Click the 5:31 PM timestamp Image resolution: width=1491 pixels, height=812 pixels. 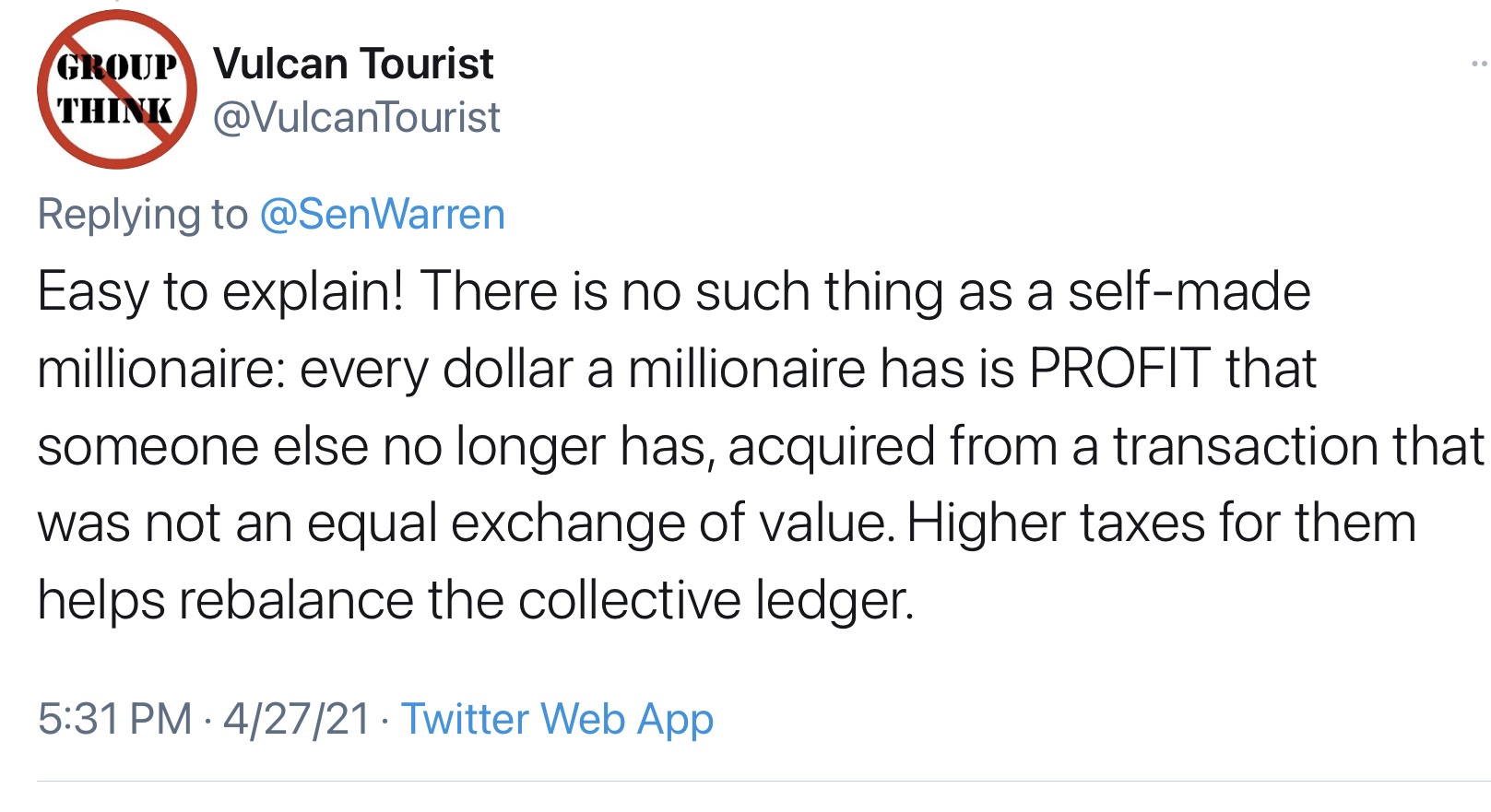tap(114, 719)
